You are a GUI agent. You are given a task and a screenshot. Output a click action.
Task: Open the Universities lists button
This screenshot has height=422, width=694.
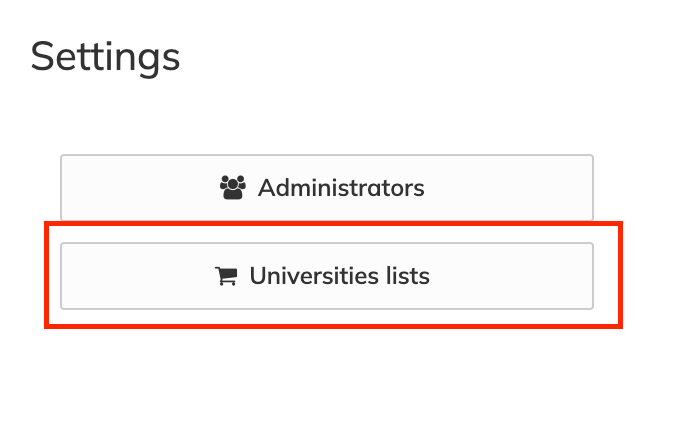click(327, 276)
